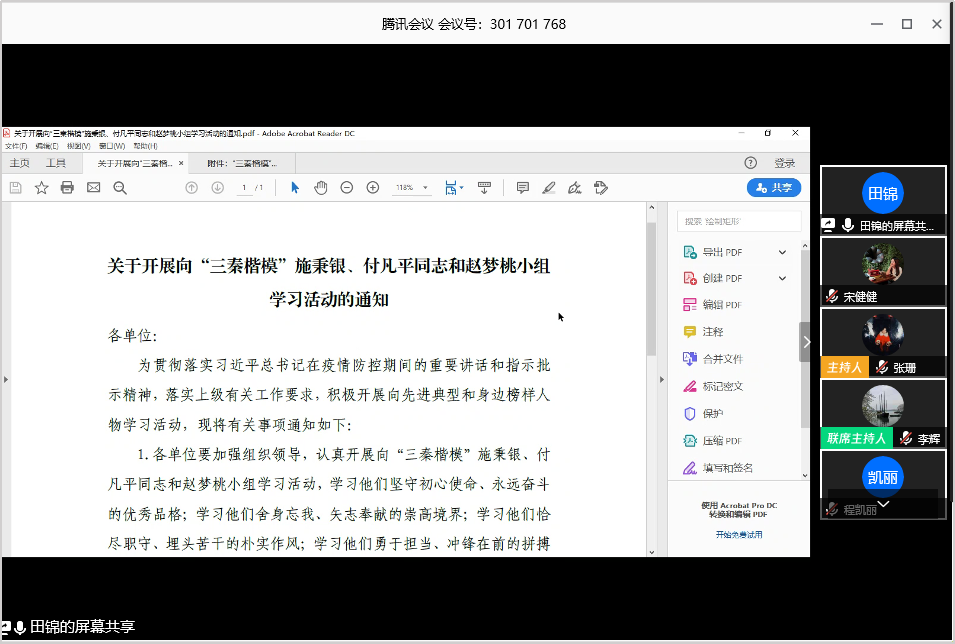Go to next page arrow icon
Screen dimensions: 955x644
coord(217,188)
